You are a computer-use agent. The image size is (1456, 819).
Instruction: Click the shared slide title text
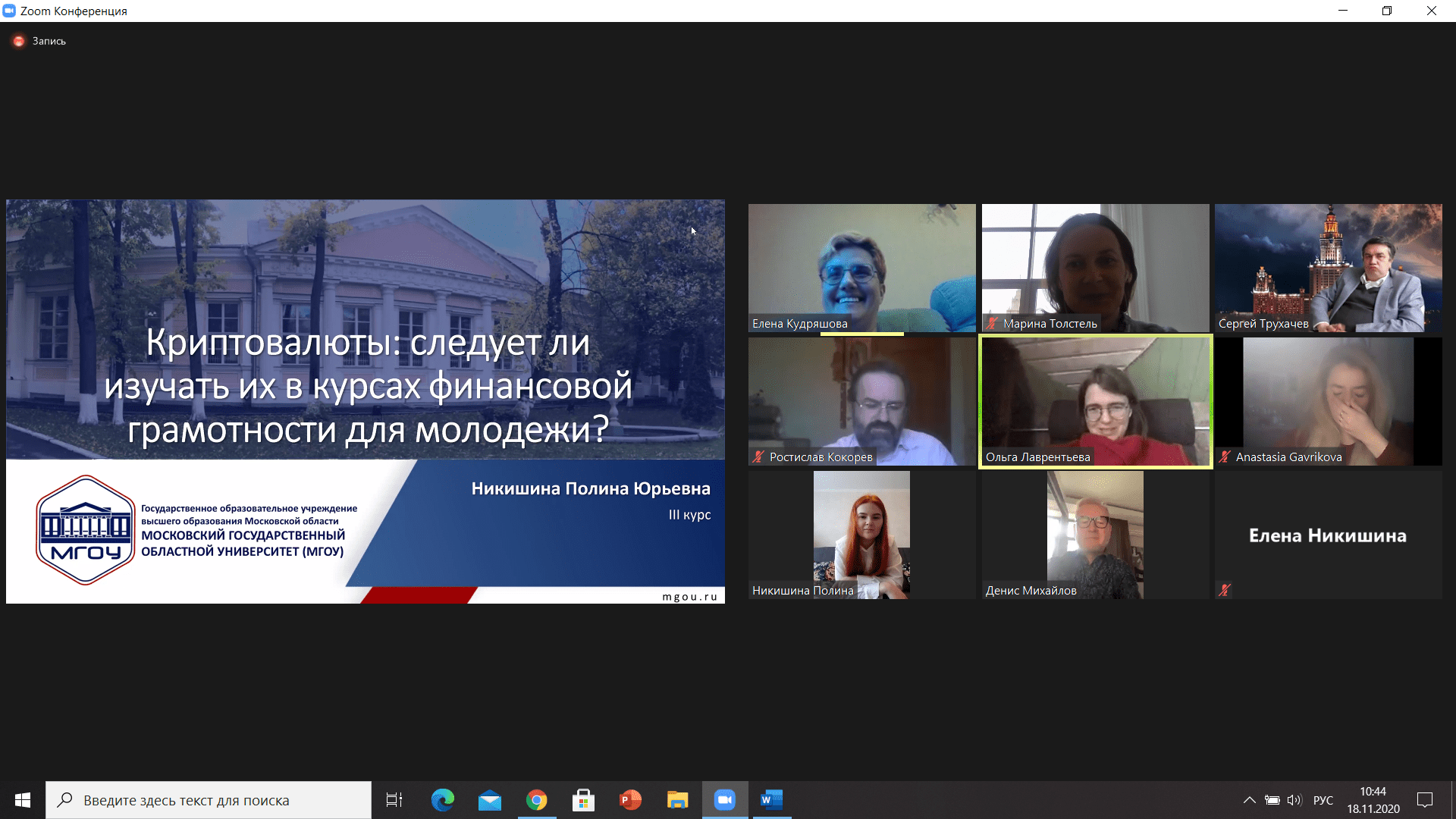click(368, 385)
